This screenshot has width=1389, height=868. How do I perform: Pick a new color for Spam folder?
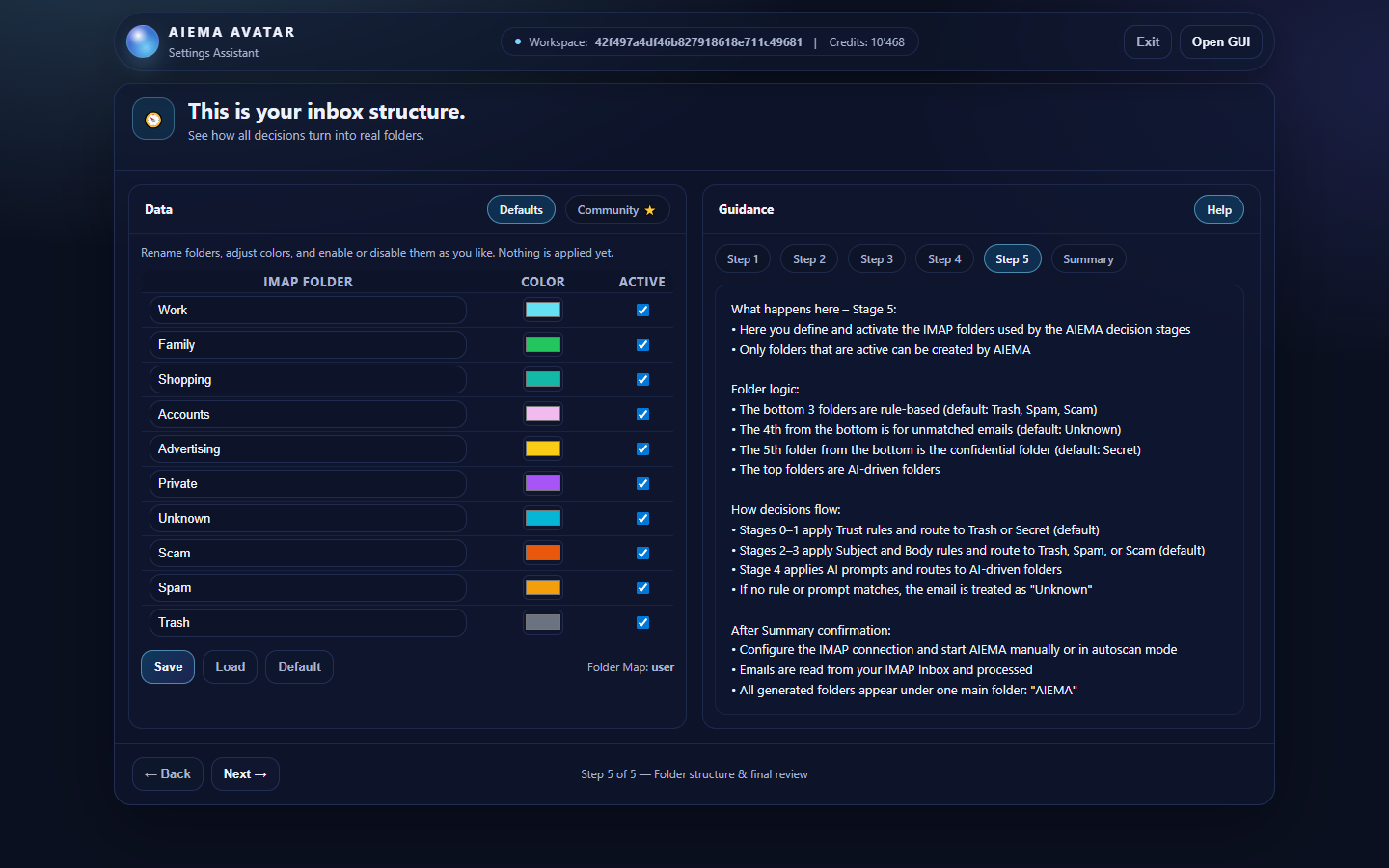point(543,587)
